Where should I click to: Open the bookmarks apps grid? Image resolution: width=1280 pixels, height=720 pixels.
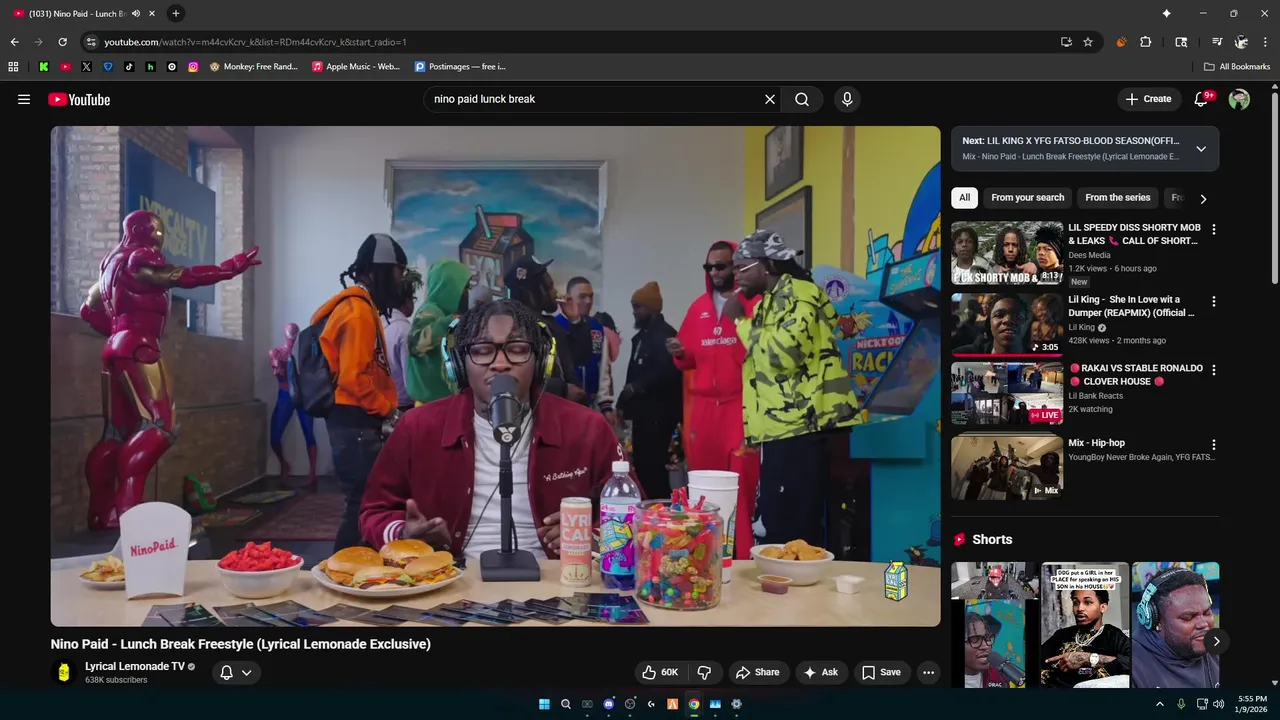point(13,67)
